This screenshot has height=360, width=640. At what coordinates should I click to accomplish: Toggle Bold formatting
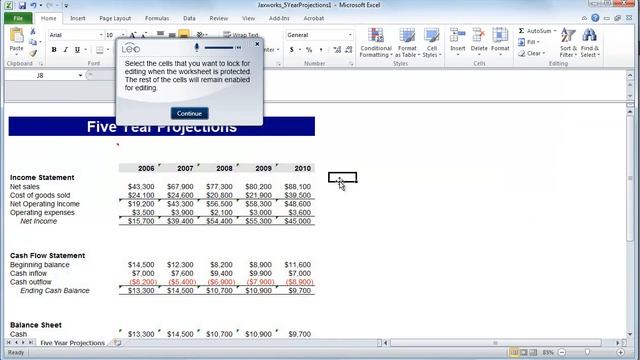(54, 50)
